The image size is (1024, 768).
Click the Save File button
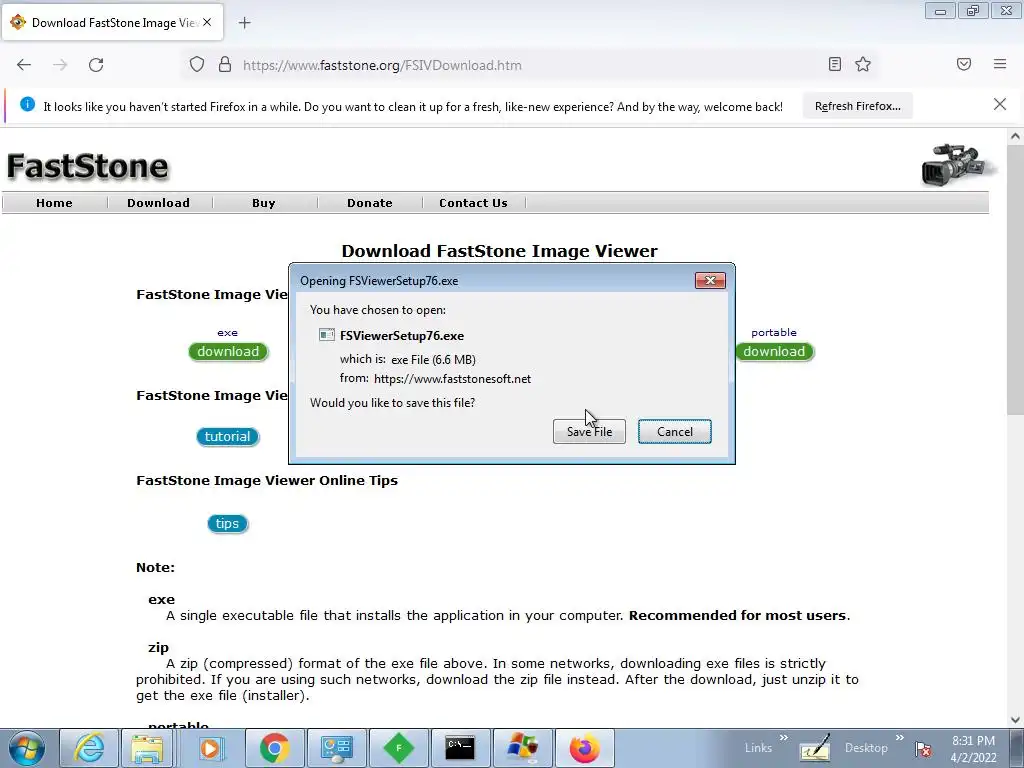point(589,432)
